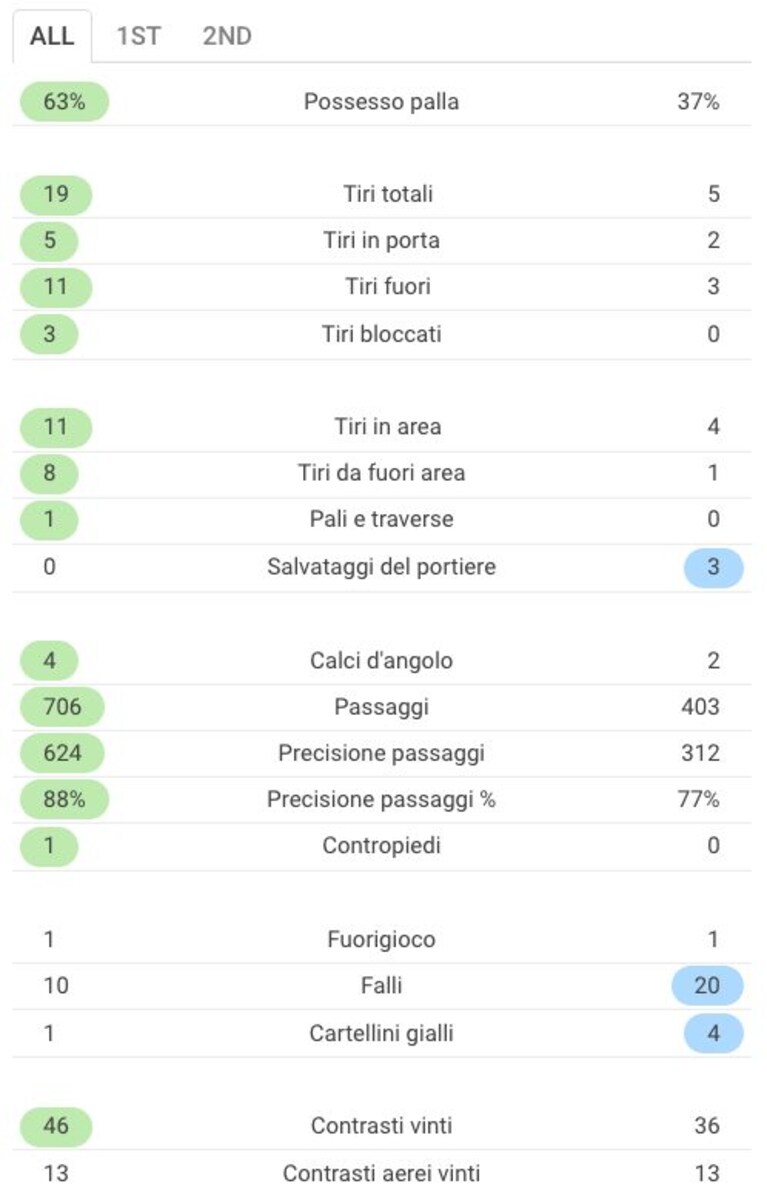Click the Possesso palla label
The height and width of the screenshot is (1192, 767).
click(x=381, y=101)
